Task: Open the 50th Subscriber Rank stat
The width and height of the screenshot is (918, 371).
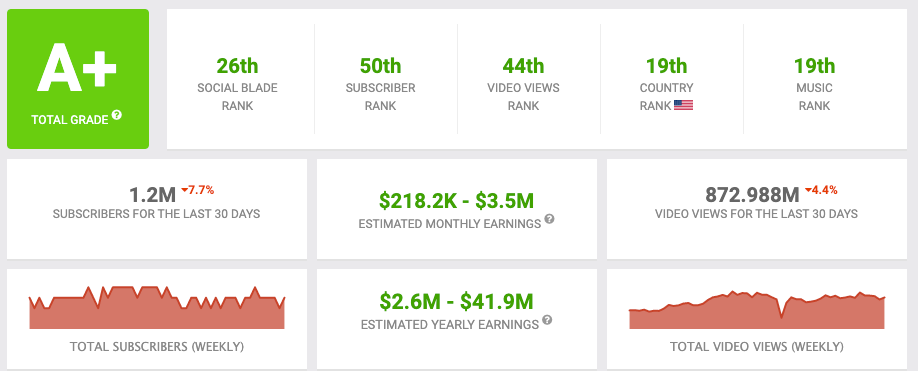Action: point(380,83)
